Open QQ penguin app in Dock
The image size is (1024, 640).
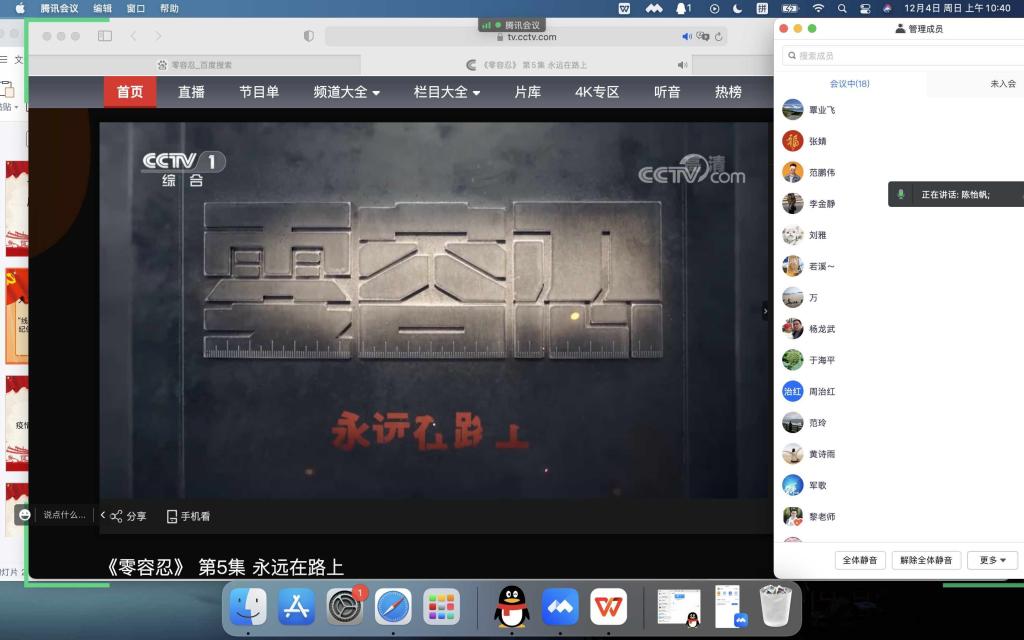512,607
